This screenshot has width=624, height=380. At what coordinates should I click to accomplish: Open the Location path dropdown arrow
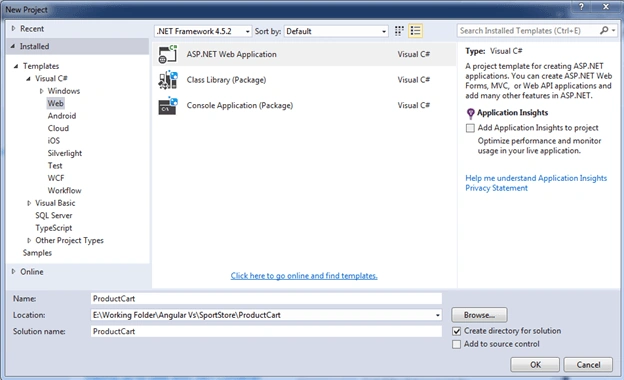click(437, 315)
